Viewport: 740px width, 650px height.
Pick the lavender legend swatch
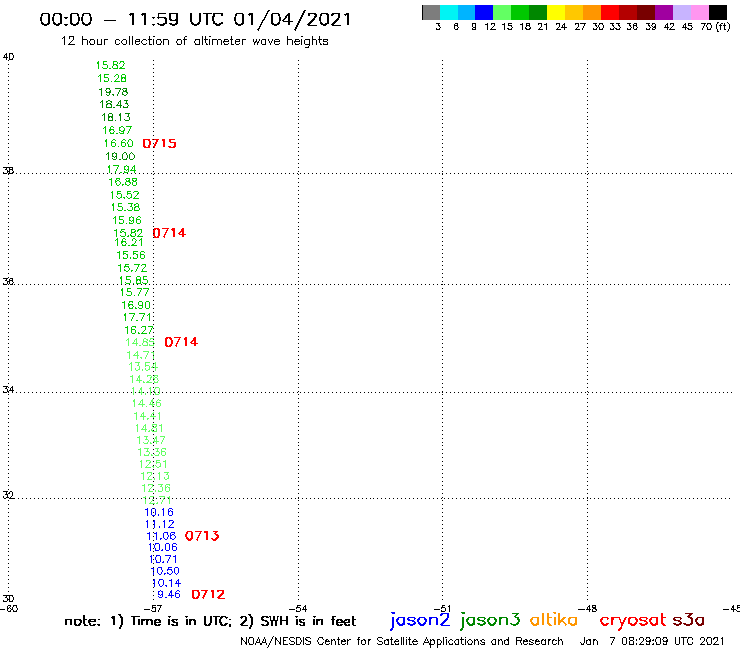pos(682,12)
